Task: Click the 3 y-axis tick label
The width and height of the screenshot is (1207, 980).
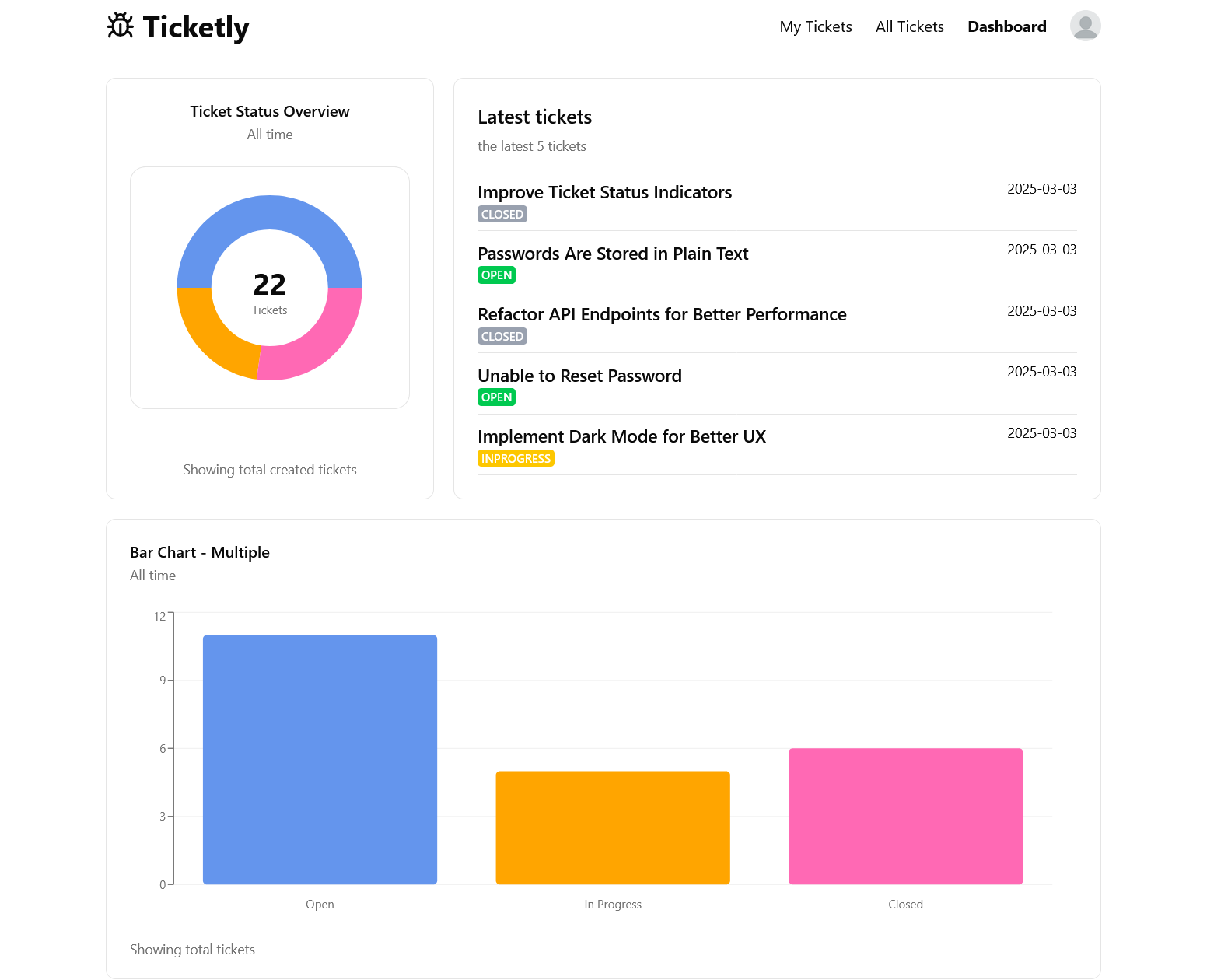Action: click(x=163, y=817)
